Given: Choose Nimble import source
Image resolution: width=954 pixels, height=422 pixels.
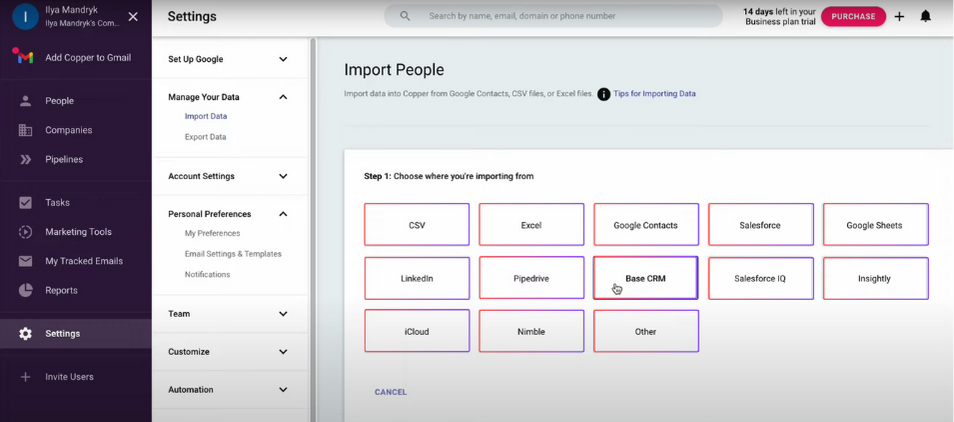Looking at the screenshot, I should click(531, 331).
